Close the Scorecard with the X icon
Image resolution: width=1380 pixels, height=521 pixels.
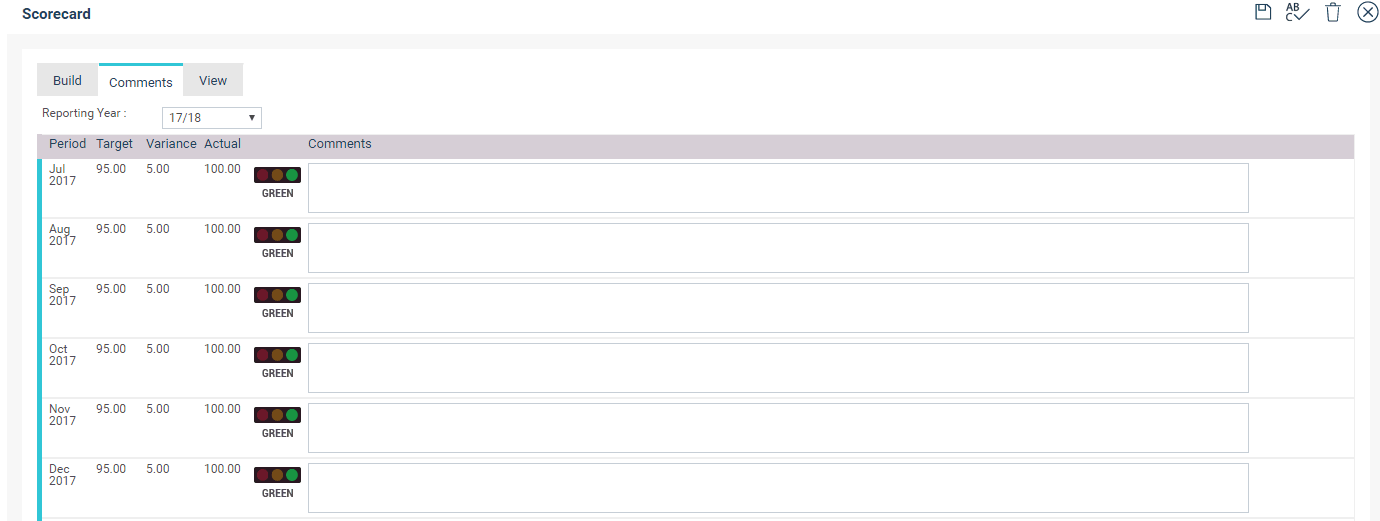pyautogui.click(x=1367, y=12)
